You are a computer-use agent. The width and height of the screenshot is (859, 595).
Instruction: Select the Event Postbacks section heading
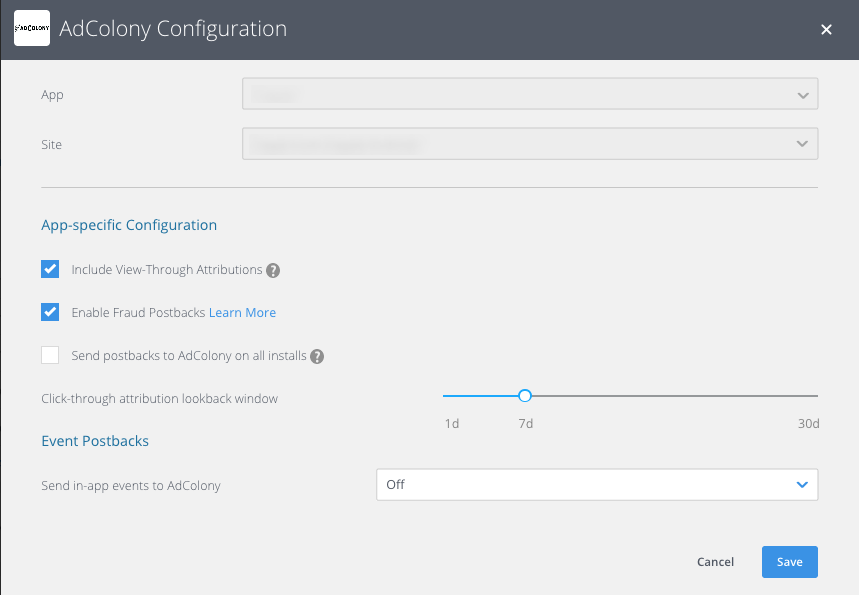pyautogui.click(x=95, y=441)
